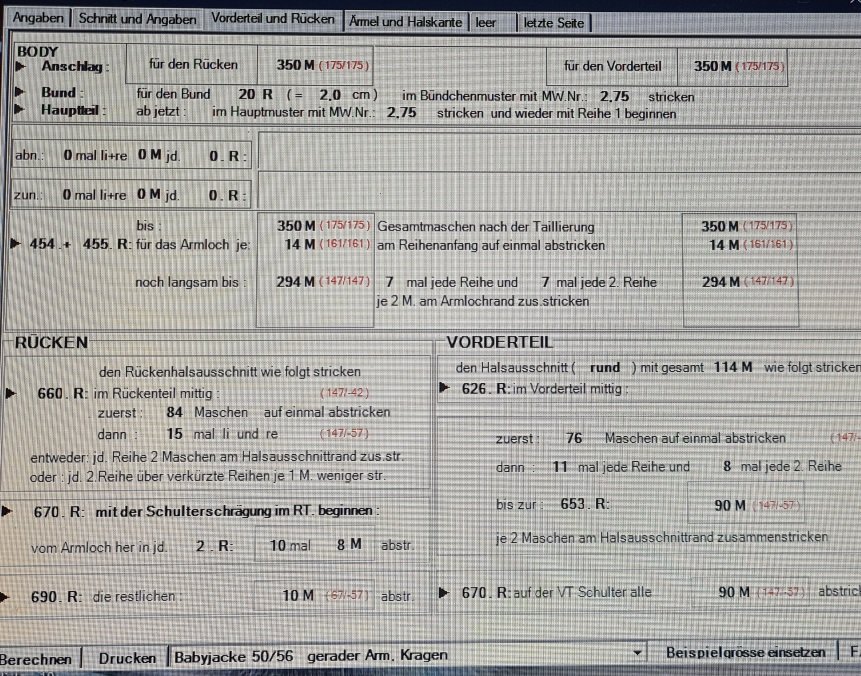Open the Schnitt und Angaben tab
The height and width of the screenshot is (676, 861).
coord(137,19)
